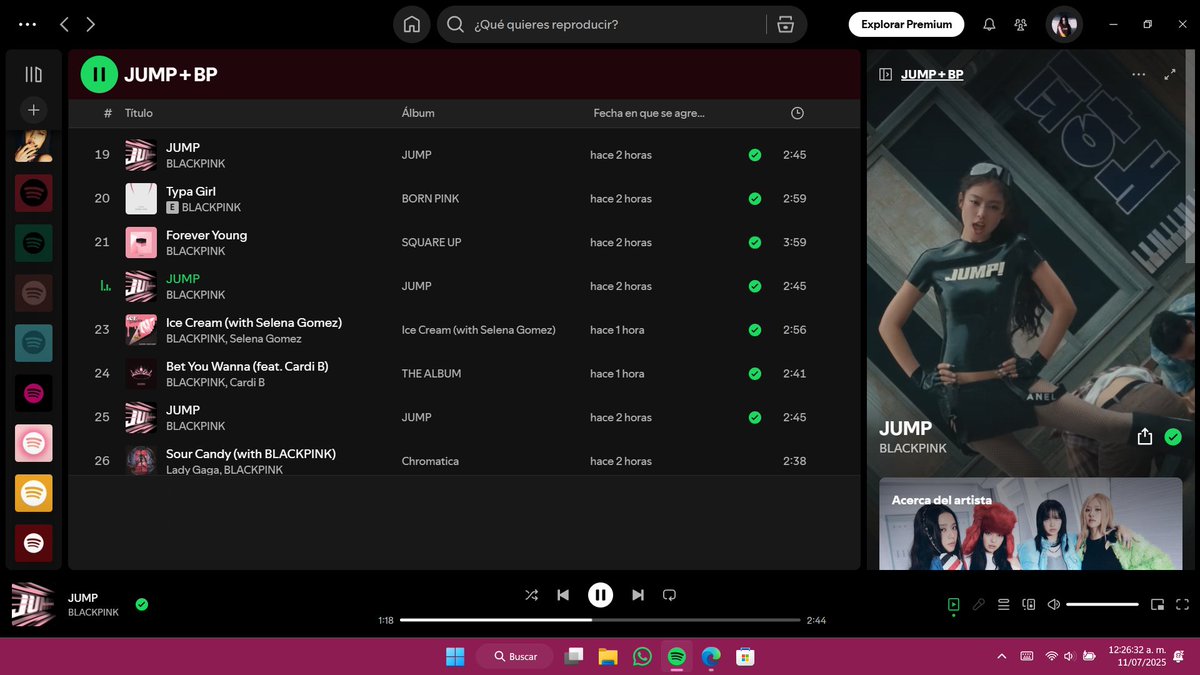The image size is (1200, 675).
Task: Open WhatsApp from the taskbar
Action: (642, 656)
